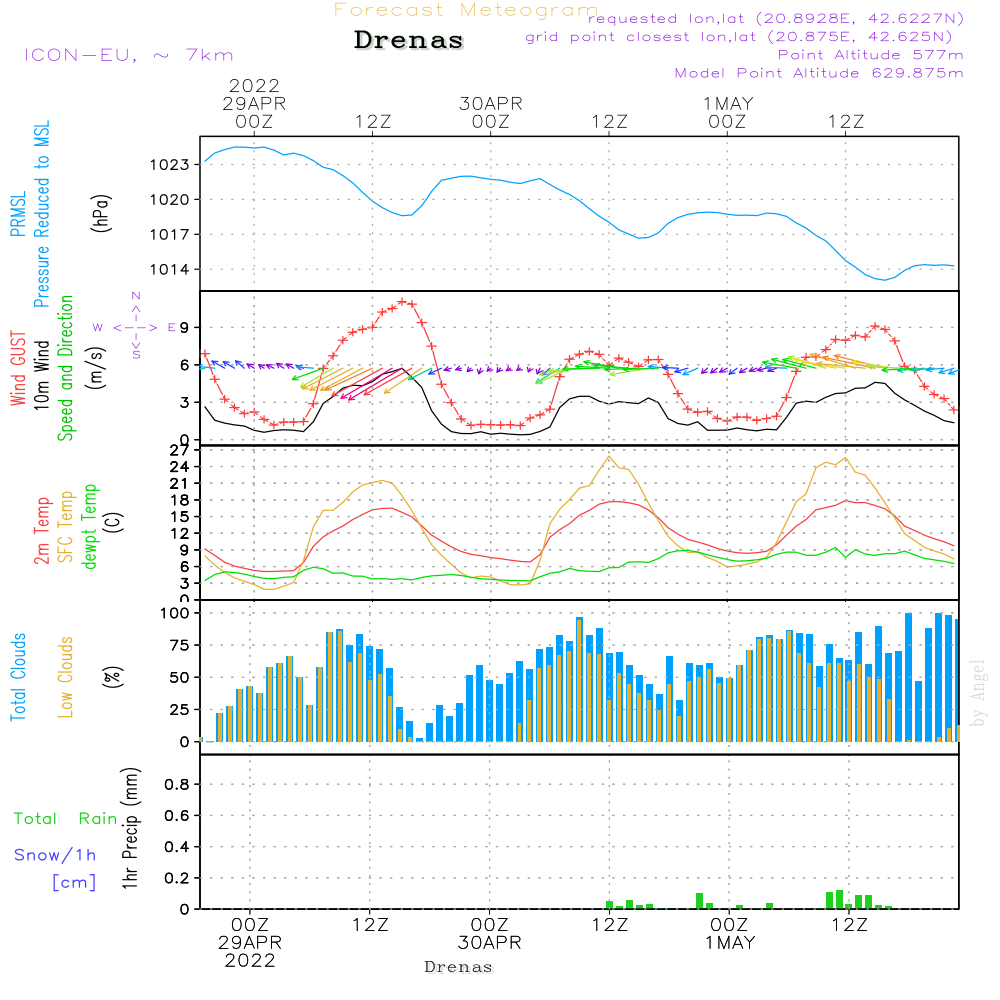Screen dimensions: 1000x1000
Task: Click the 50 cloud percentage axis value
Action: (180, 678)
